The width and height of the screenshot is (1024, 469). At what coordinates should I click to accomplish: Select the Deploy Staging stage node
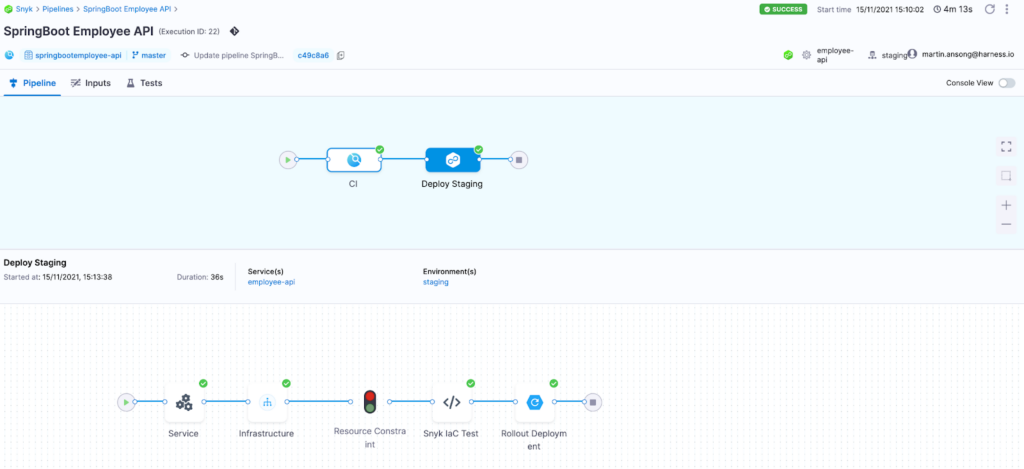pyautogui.click(x=453, y=160)
